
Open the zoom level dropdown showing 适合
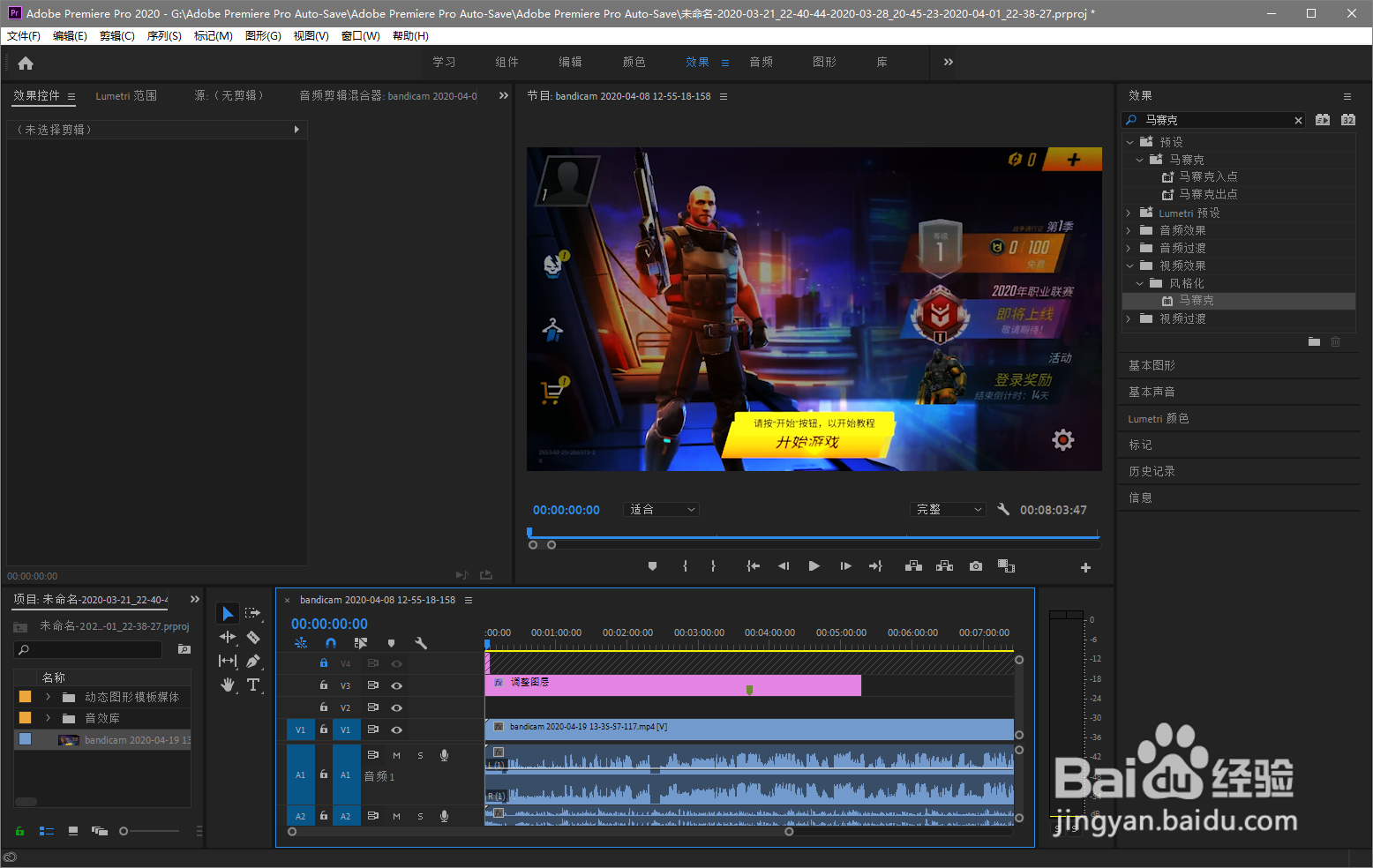[661, 509]
